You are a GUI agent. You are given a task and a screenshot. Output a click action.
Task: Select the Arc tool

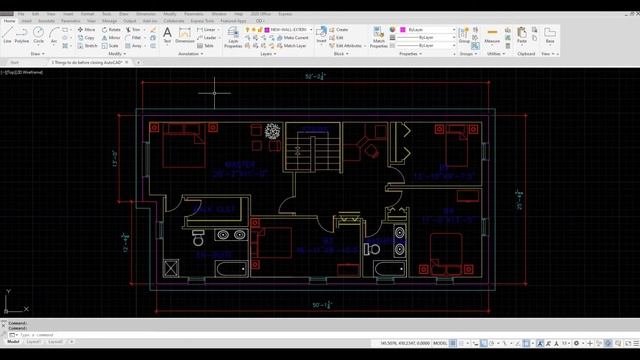[54, 35]
